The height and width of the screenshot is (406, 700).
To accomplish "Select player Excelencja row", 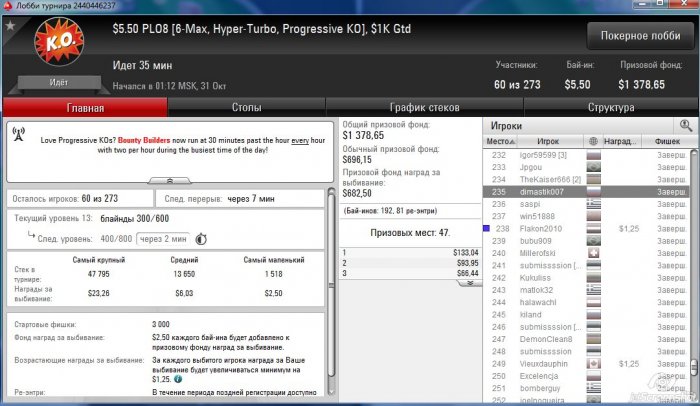I will pyautogui.click(x=586, y=376).
